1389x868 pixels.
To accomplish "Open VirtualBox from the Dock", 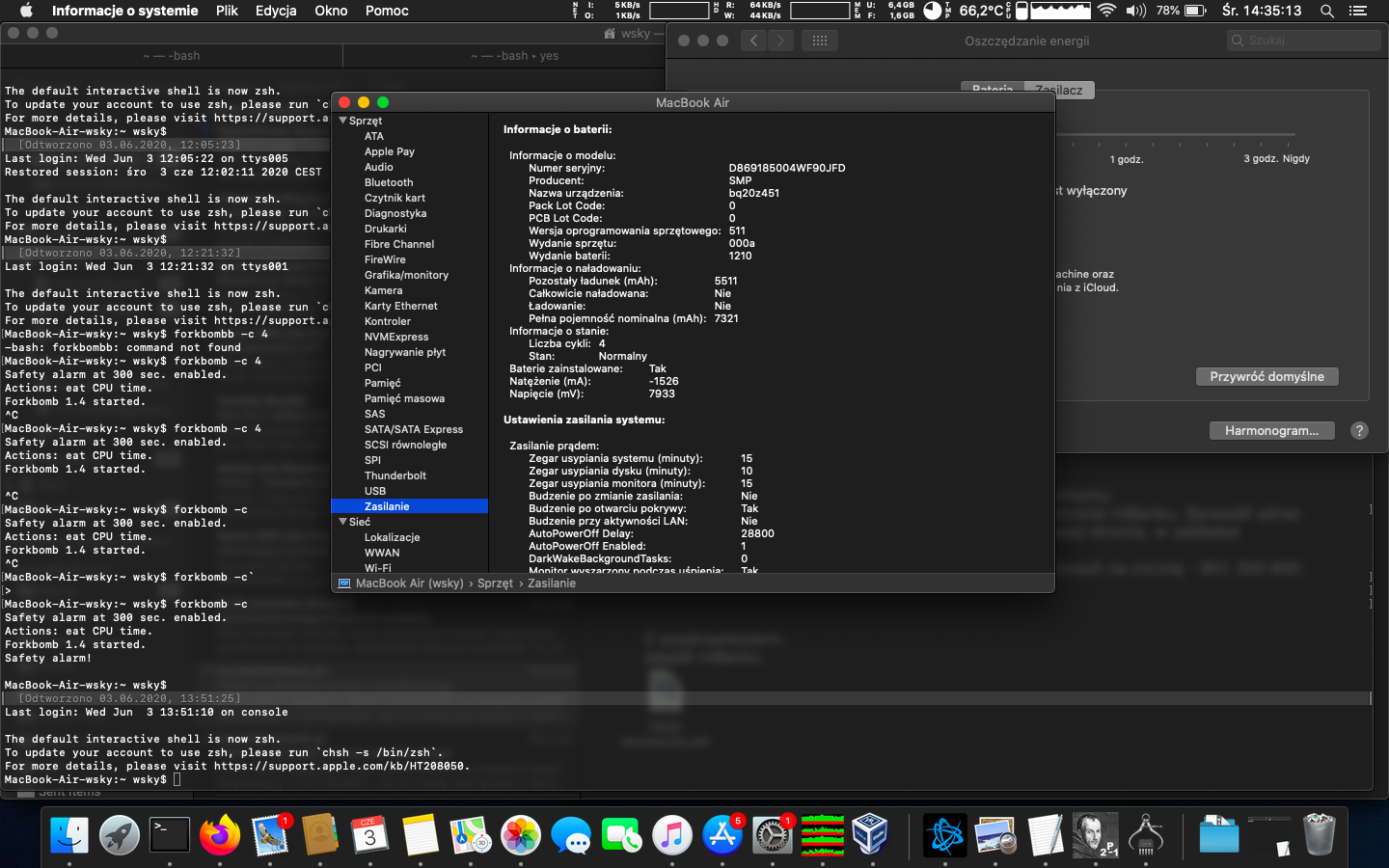I will click(x=870, y=834).
